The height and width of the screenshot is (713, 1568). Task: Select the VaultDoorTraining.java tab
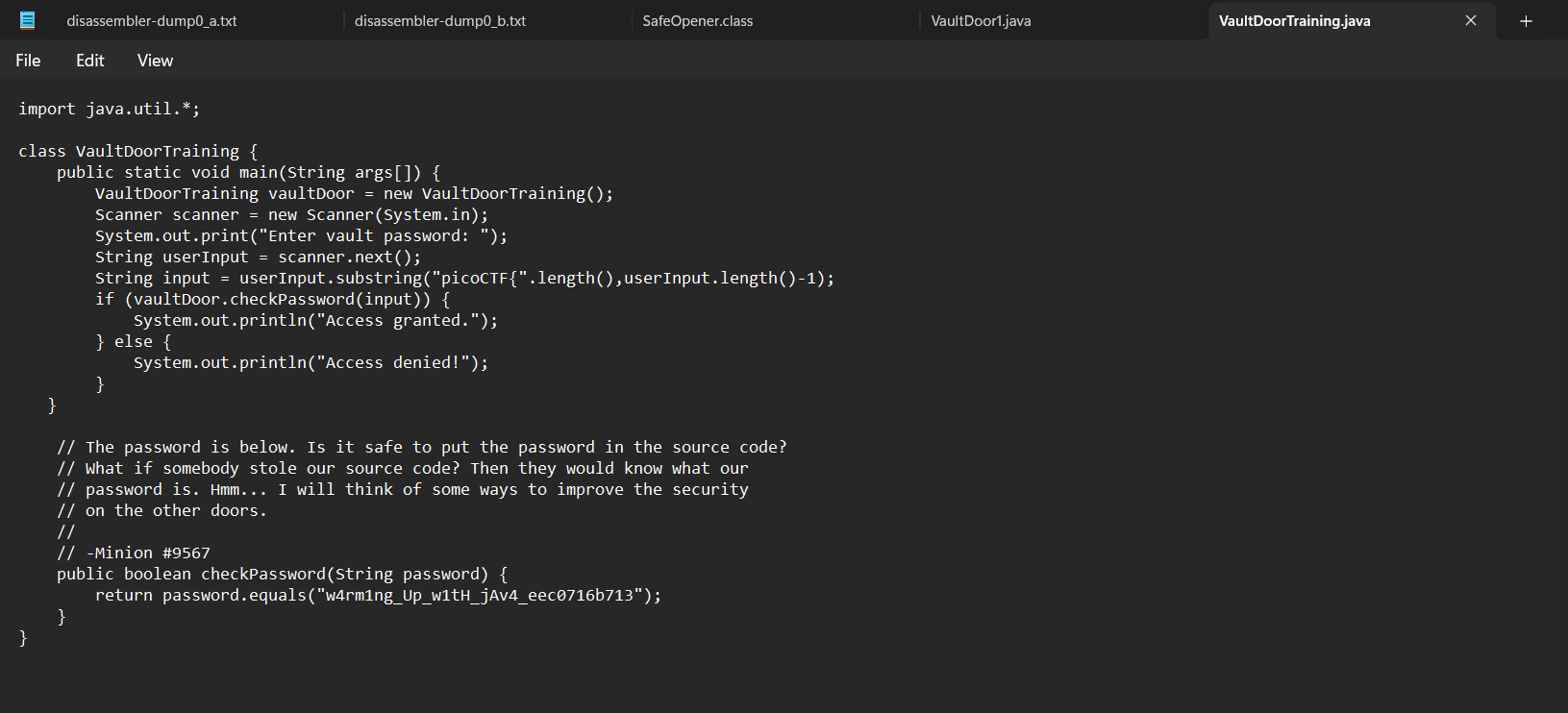(x=1295, y=21)
